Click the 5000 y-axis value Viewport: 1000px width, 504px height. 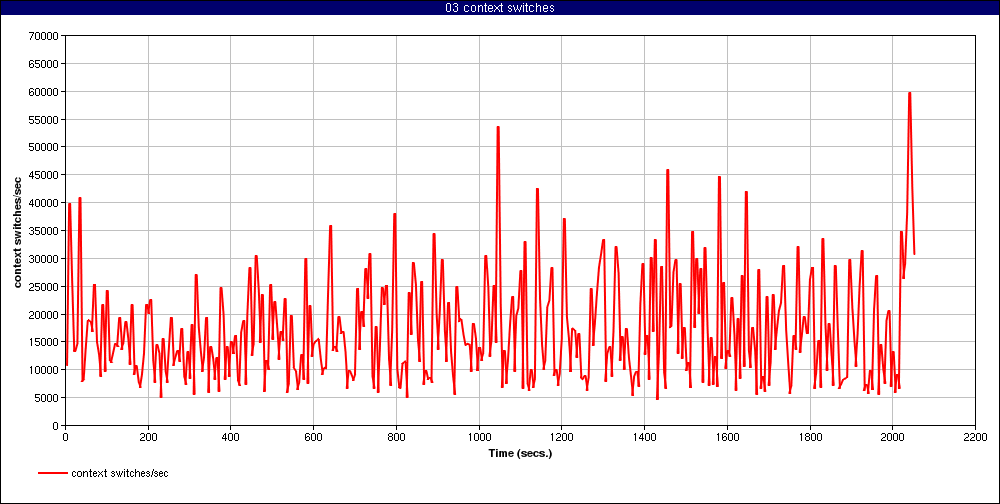(48, 397)
